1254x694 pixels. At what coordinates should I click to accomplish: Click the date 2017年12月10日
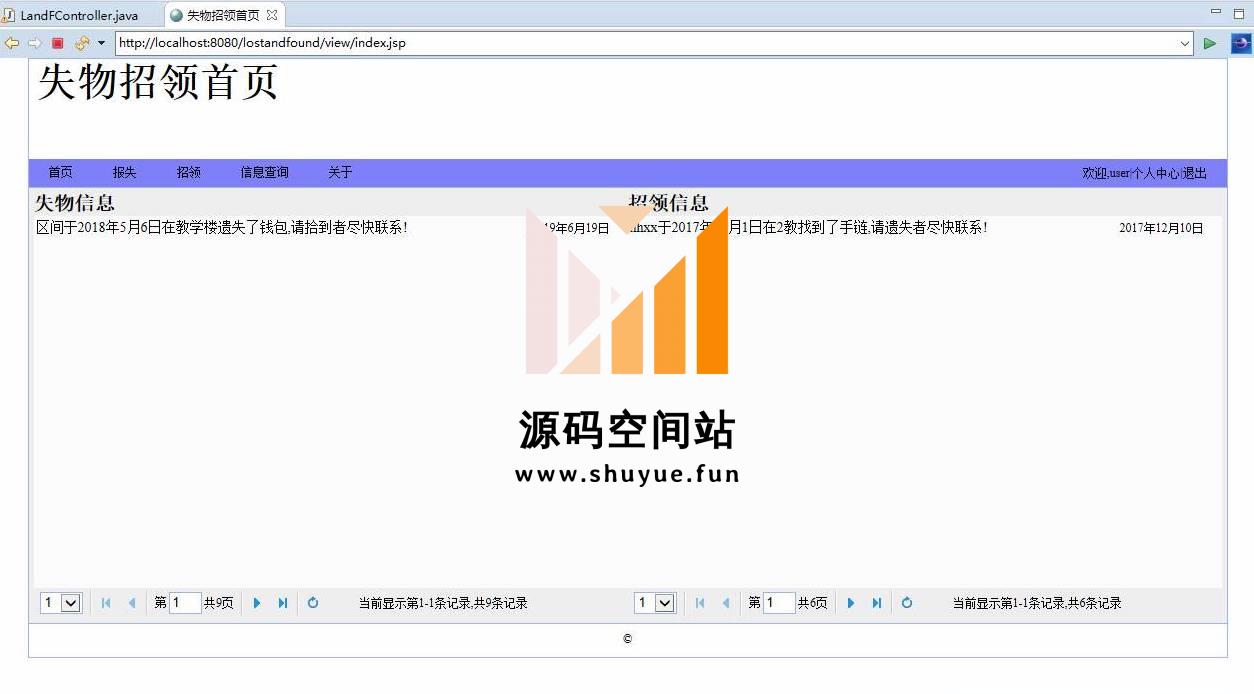(x=1161, y=228)
